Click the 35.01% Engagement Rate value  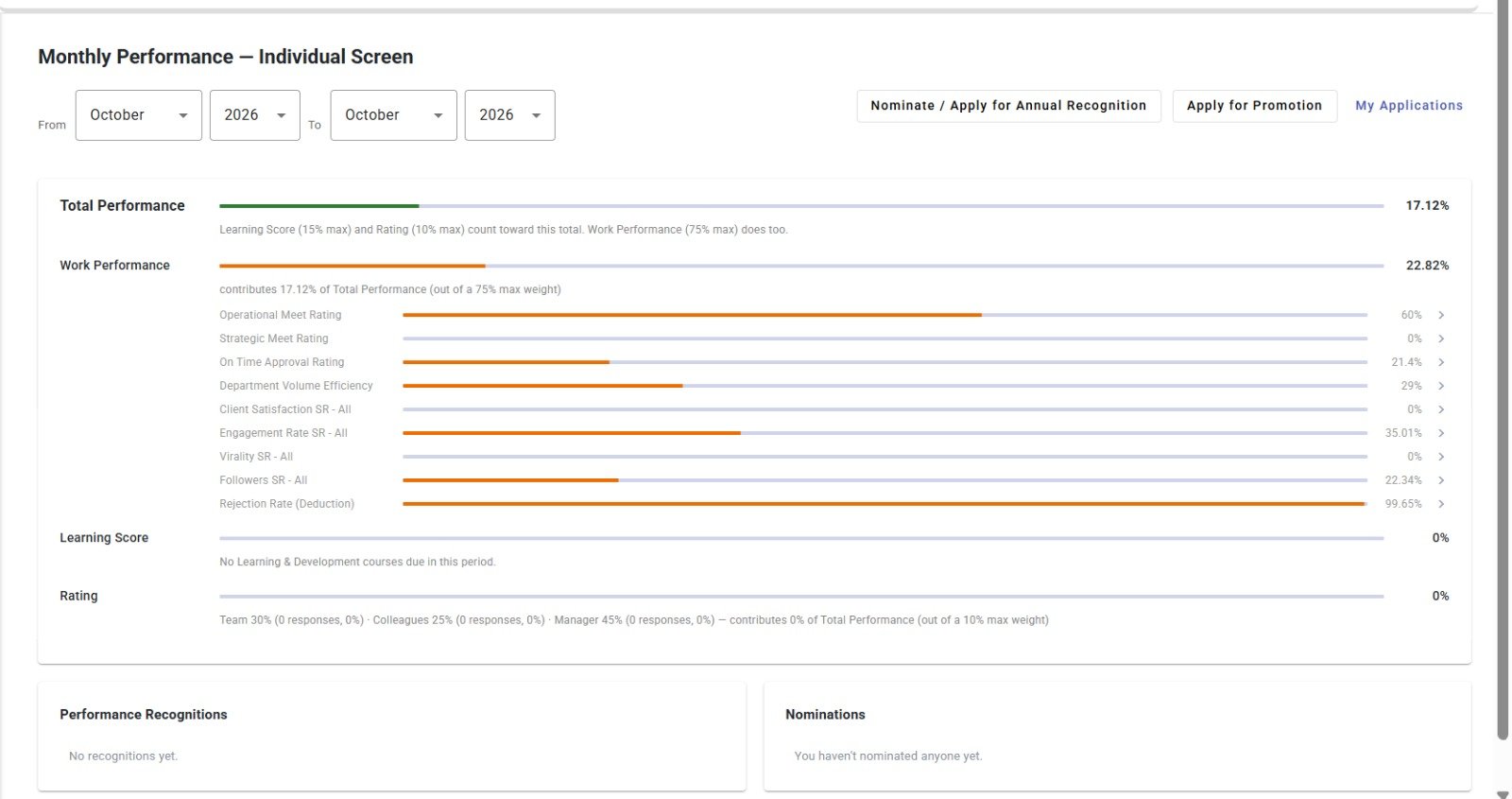point(1403,433)
